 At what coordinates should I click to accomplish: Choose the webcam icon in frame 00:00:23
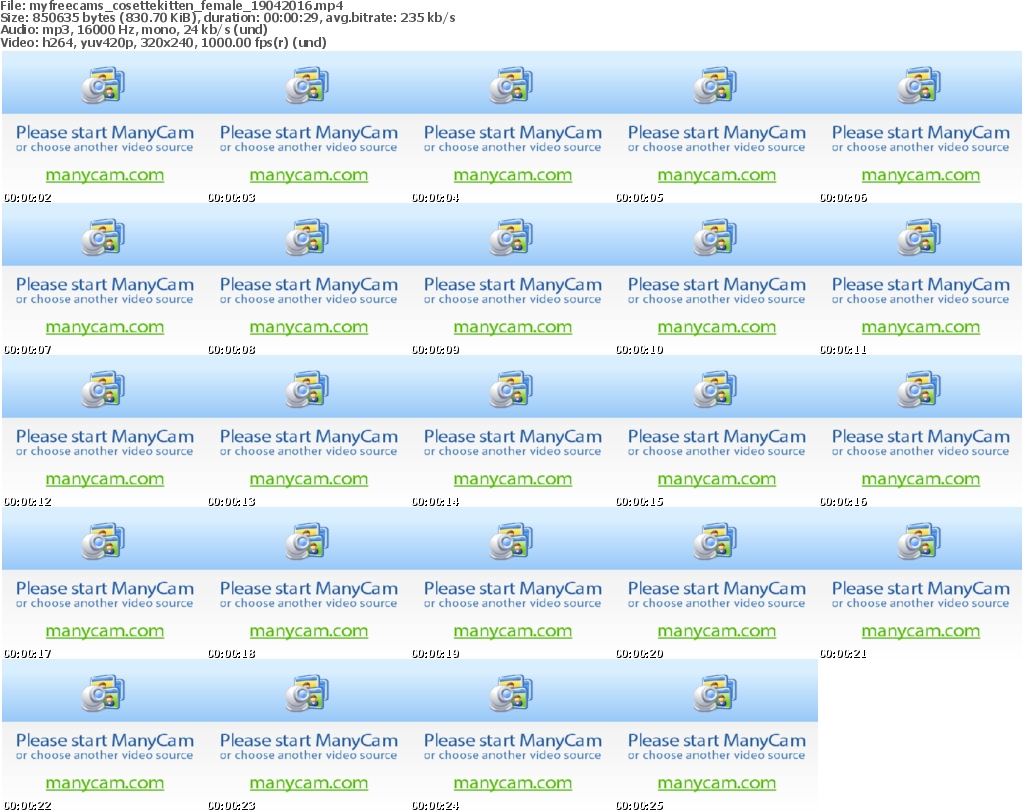[x=307, y=693]
